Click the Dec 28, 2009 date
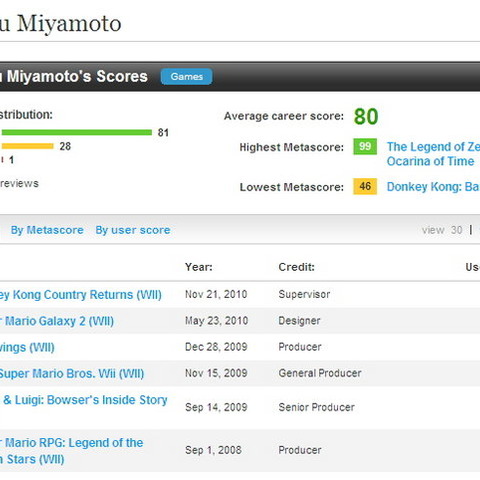 coord(216,347)
